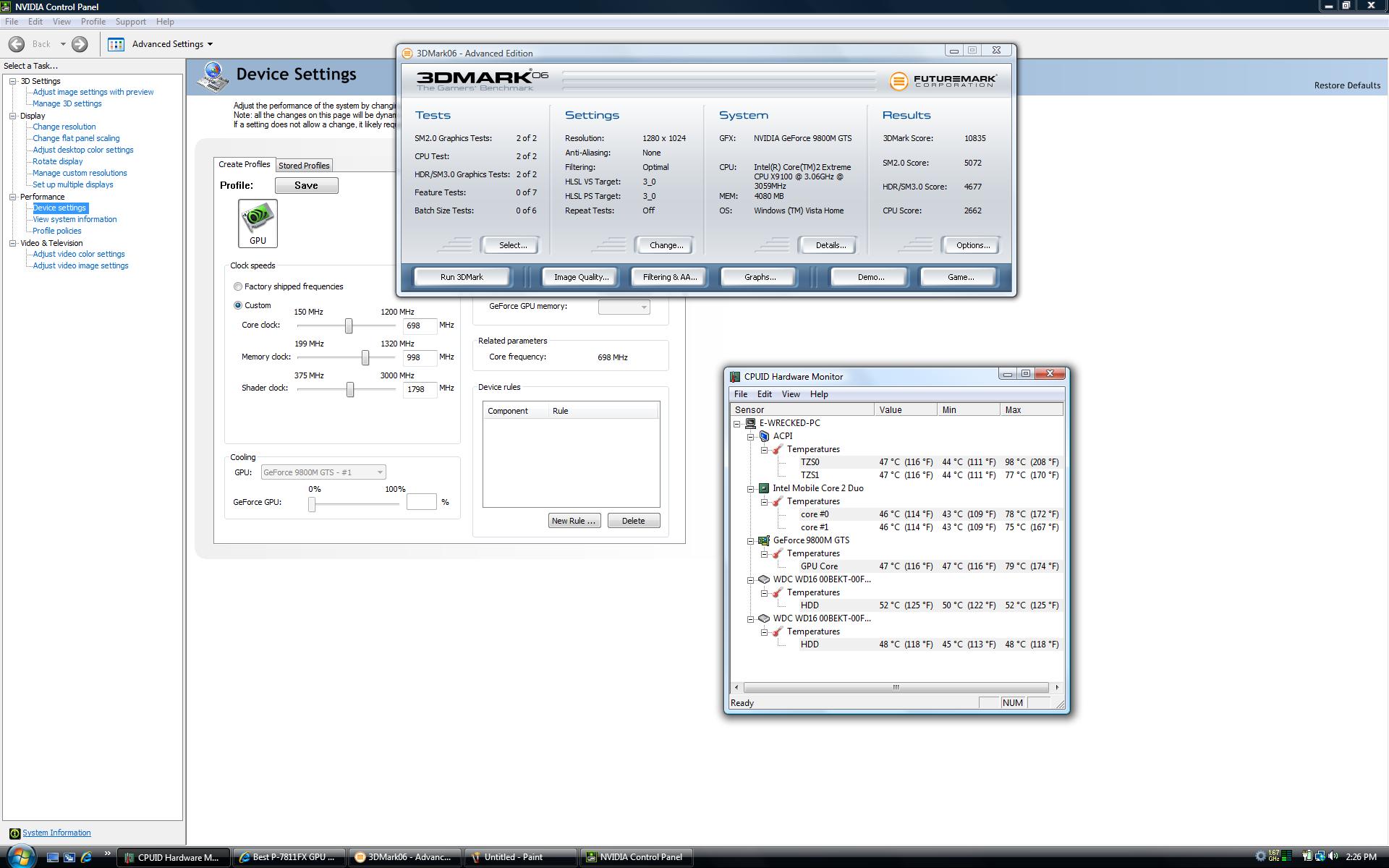
Task: Open the Advanced Settings dropdown arrow
Action: click(x=210, y=44)
